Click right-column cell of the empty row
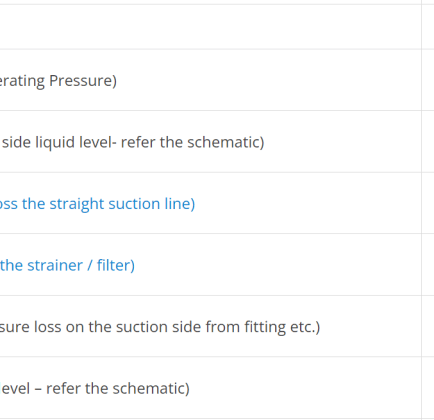 point(428,27)
